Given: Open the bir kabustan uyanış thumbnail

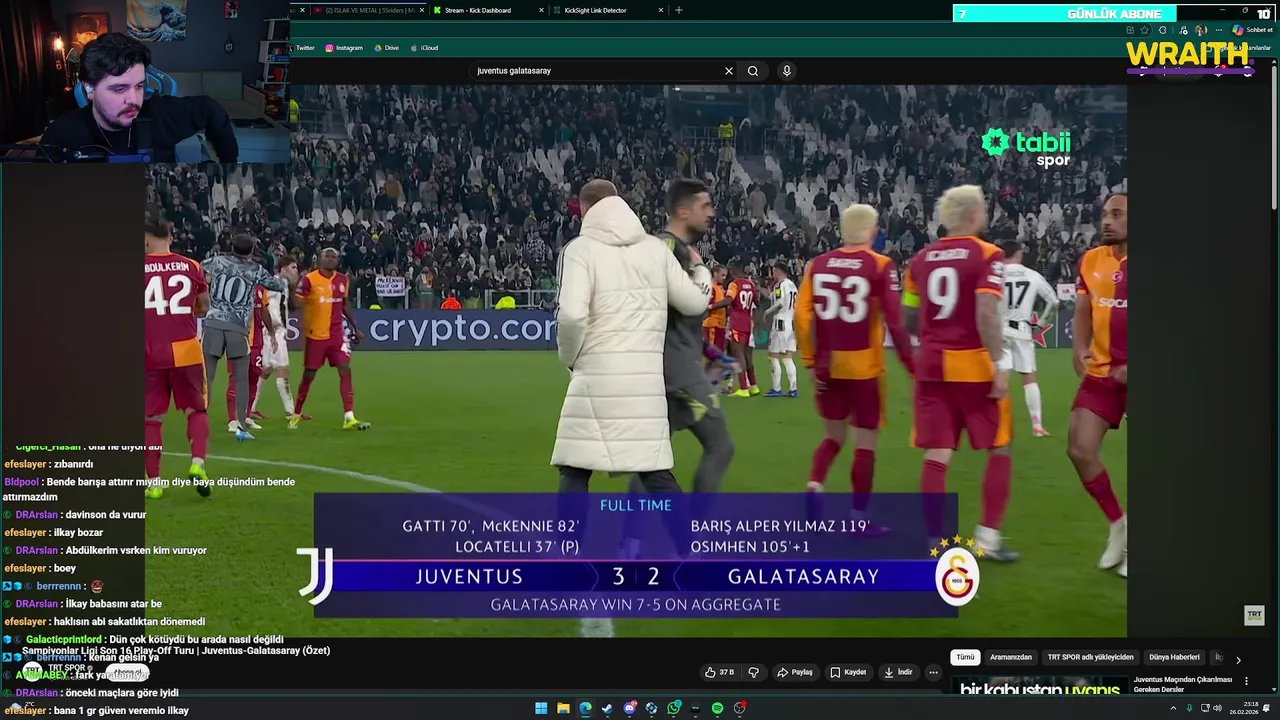Looking at the screenshot, I should point(1040,686).
